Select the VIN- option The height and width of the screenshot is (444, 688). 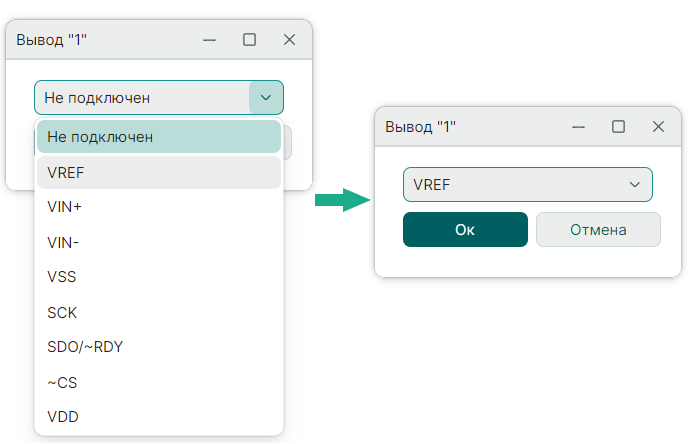pos(158,242)
